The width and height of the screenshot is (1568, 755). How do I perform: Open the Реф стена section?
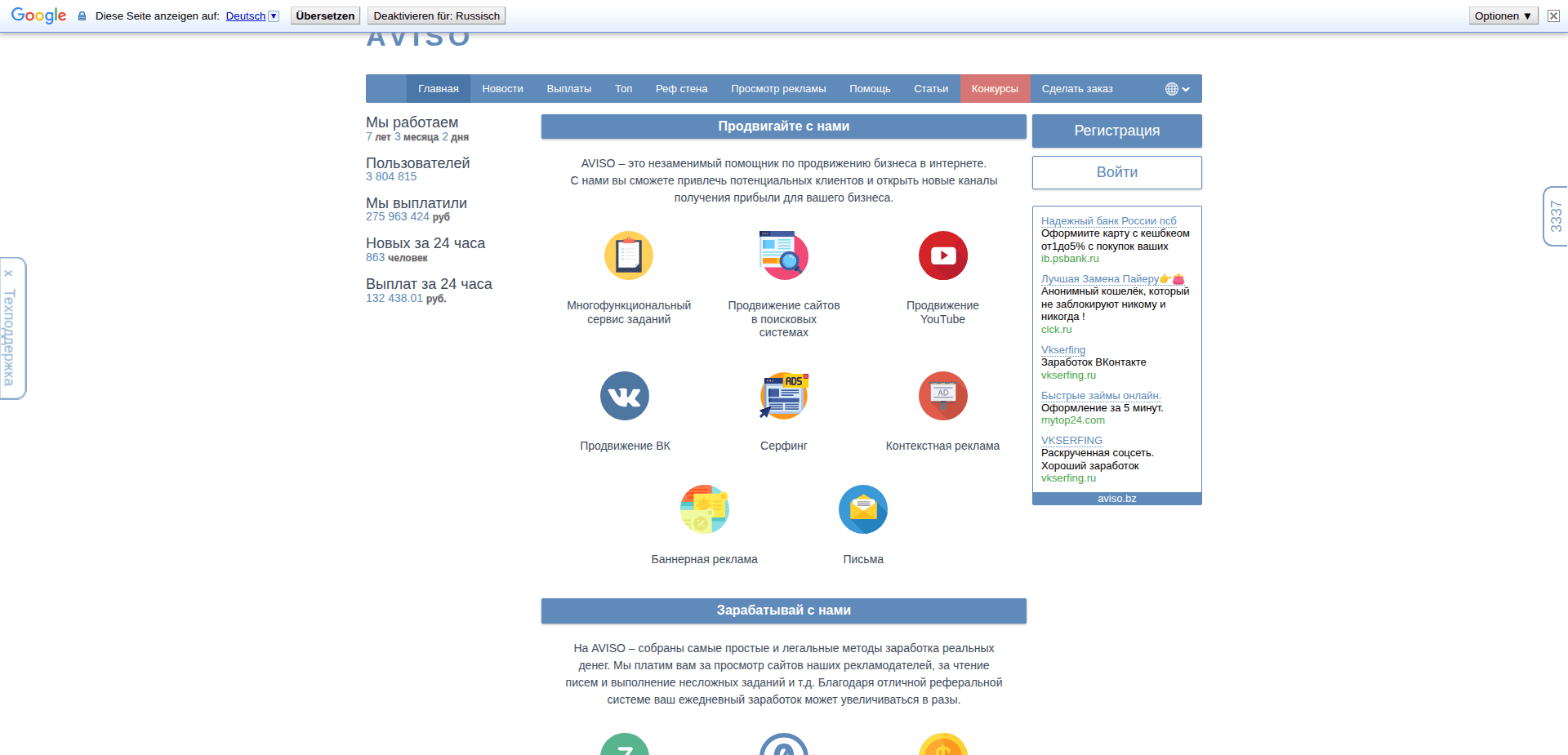click(x=681, y=88)
